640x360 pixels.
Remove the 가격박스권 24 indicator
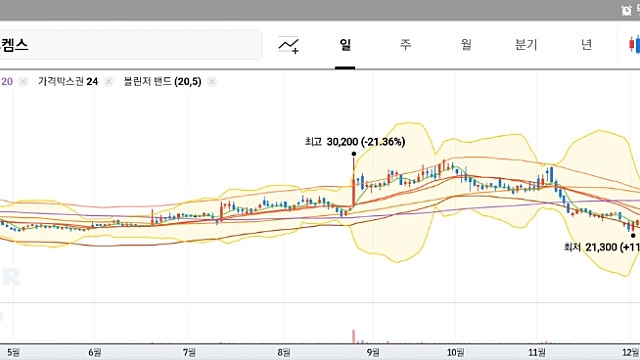click(109, 82)
